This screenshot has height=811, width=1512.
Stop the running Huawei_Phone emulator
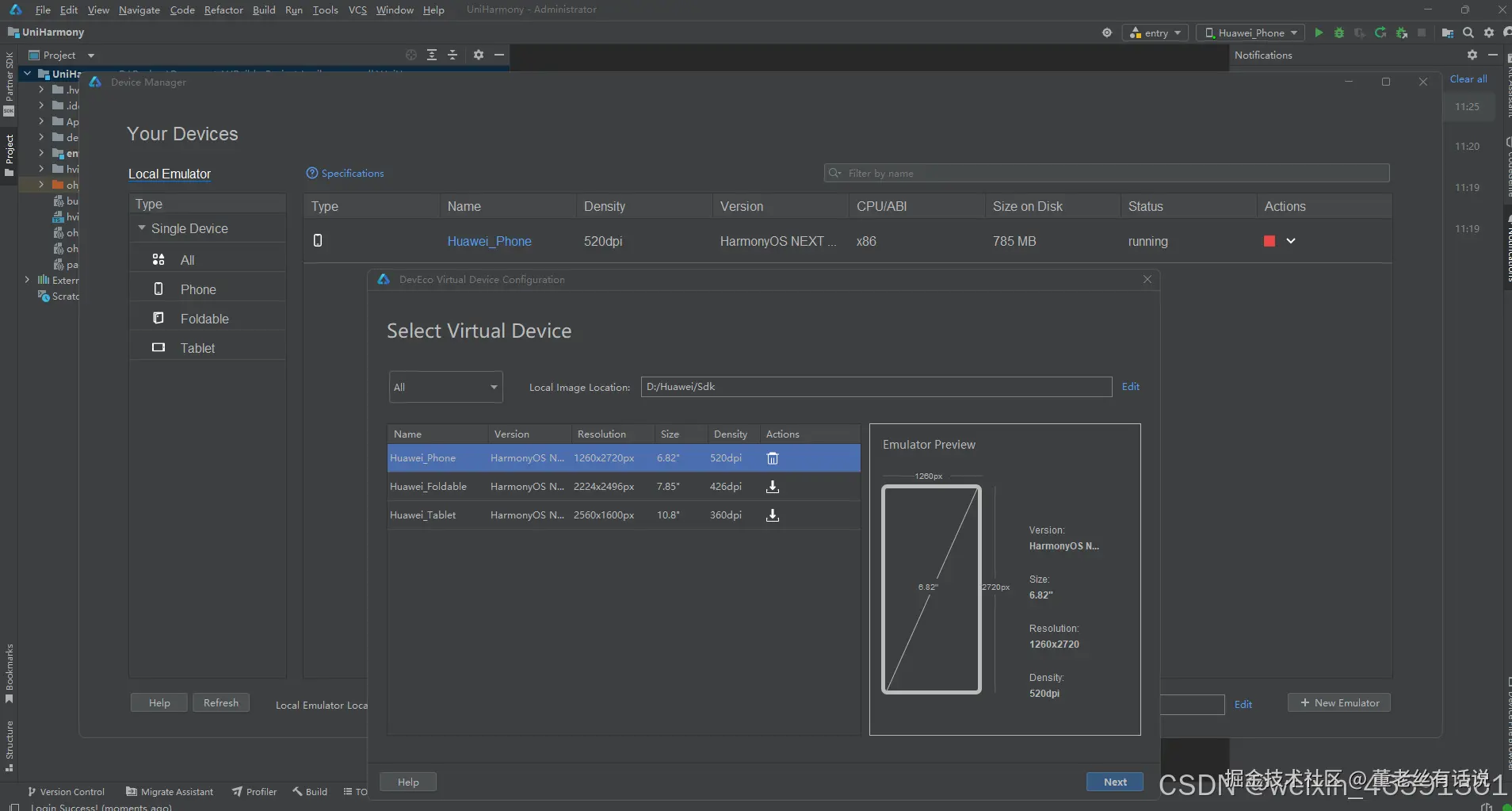tap(1270, 241)
